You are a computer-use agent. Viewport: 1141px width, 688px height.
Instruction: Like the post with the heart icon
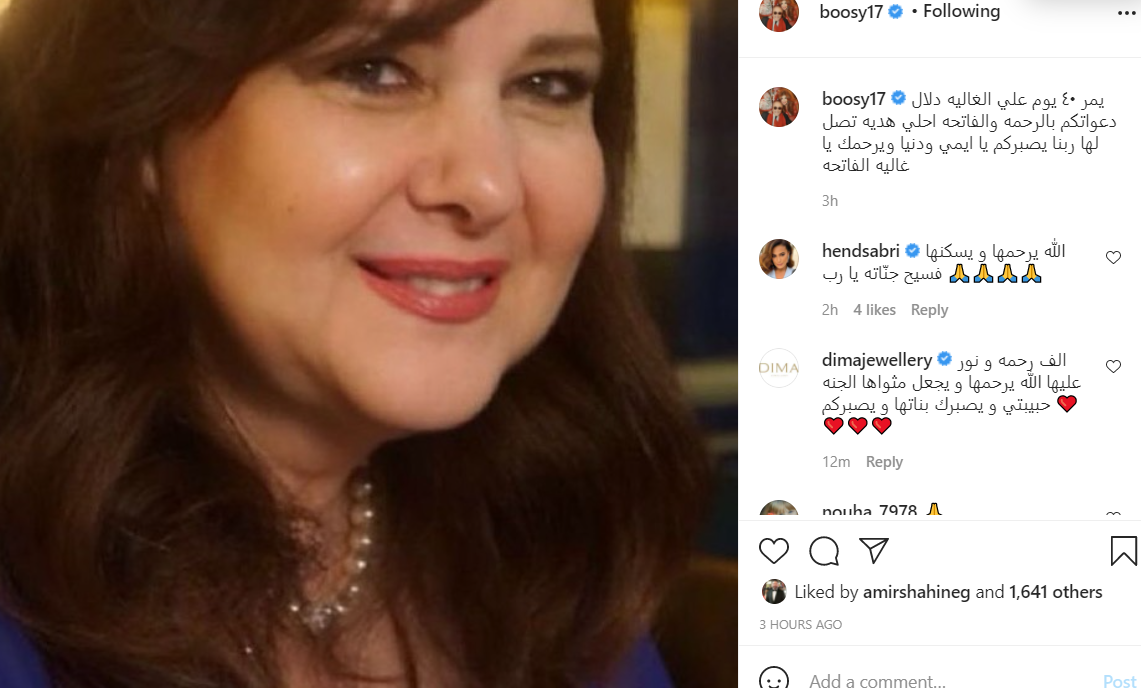click(x=774, y=551)
